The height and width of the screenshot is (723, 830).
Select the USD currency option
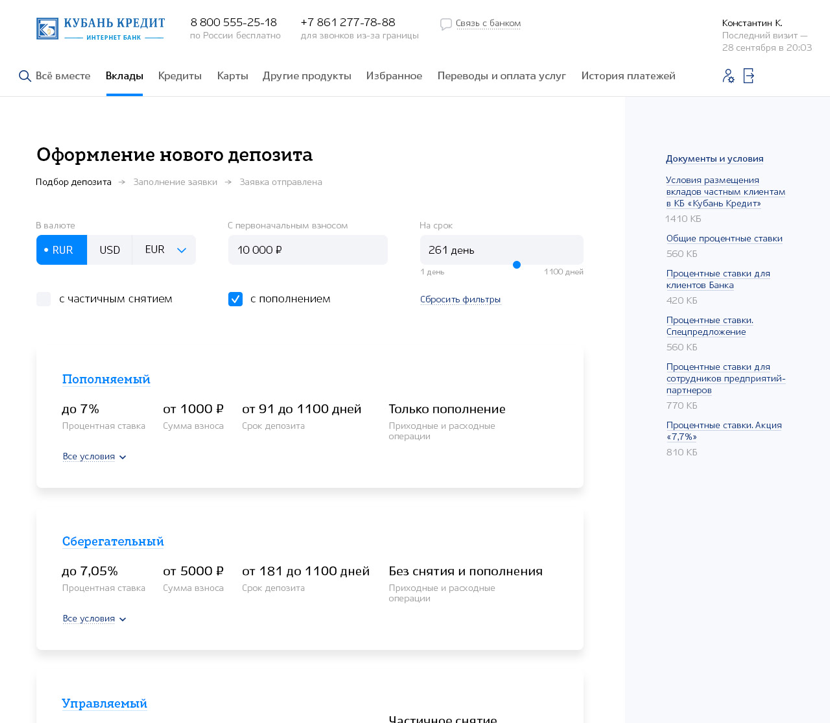click(110, 250)
